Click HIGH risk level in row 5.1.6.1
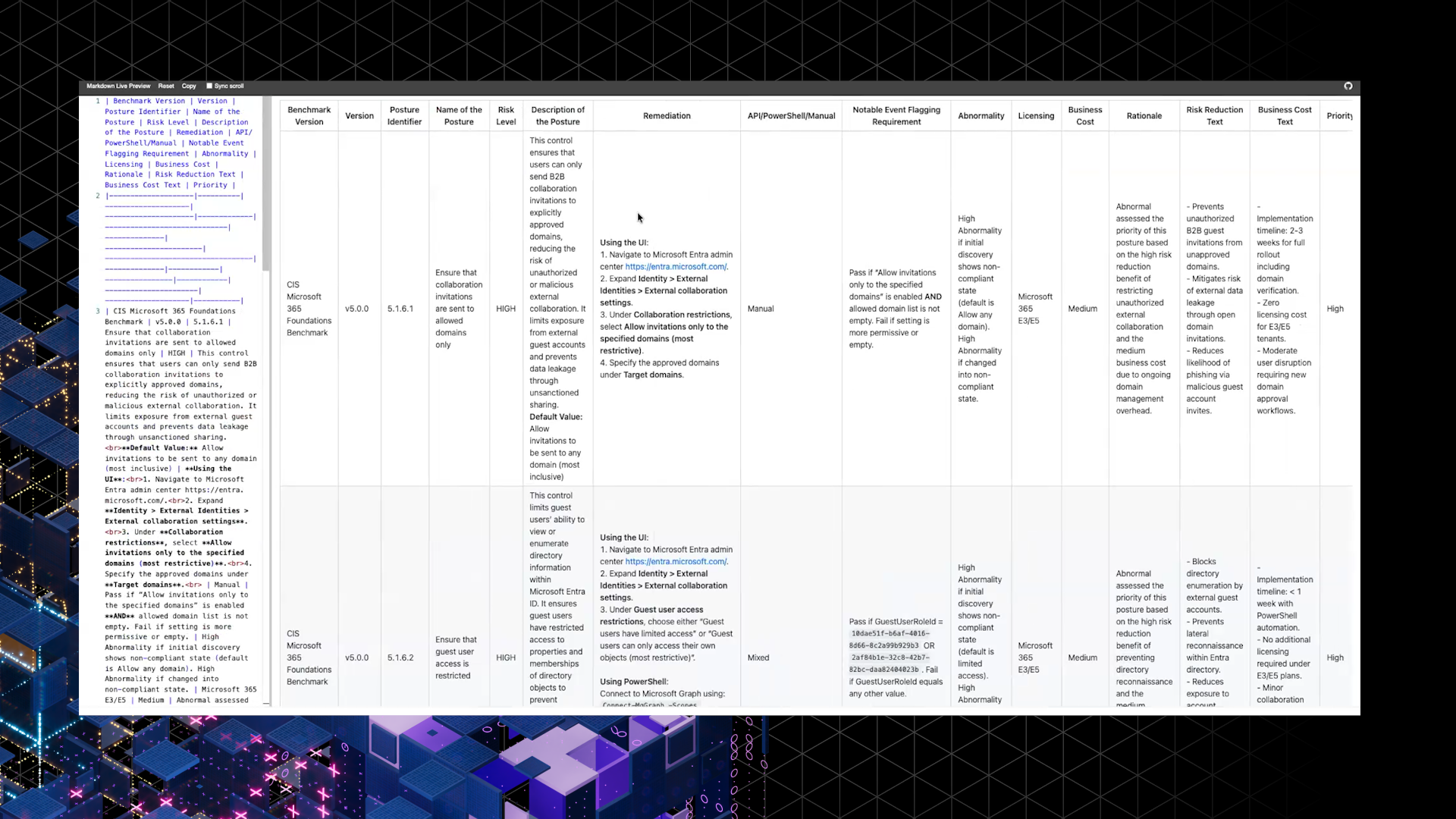 (x=506, y=309)
